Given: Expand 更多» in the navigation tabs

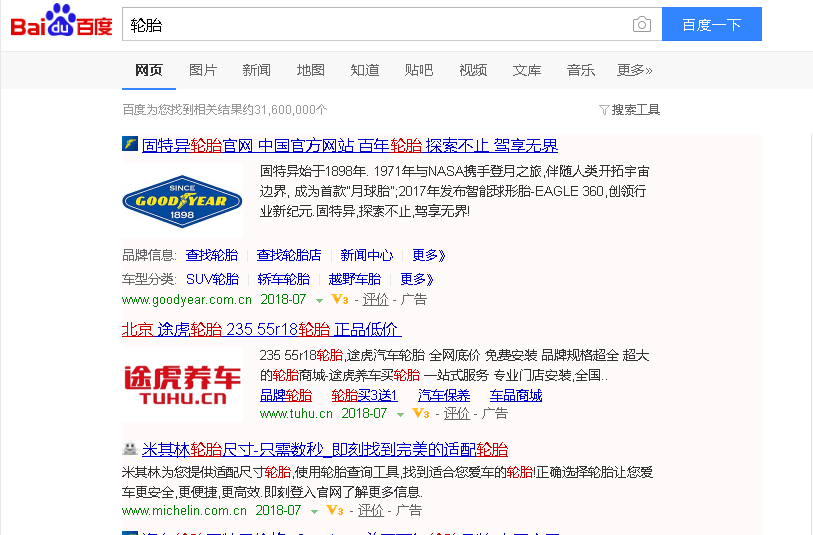Looking at the screenshot, I should (635, 70).
